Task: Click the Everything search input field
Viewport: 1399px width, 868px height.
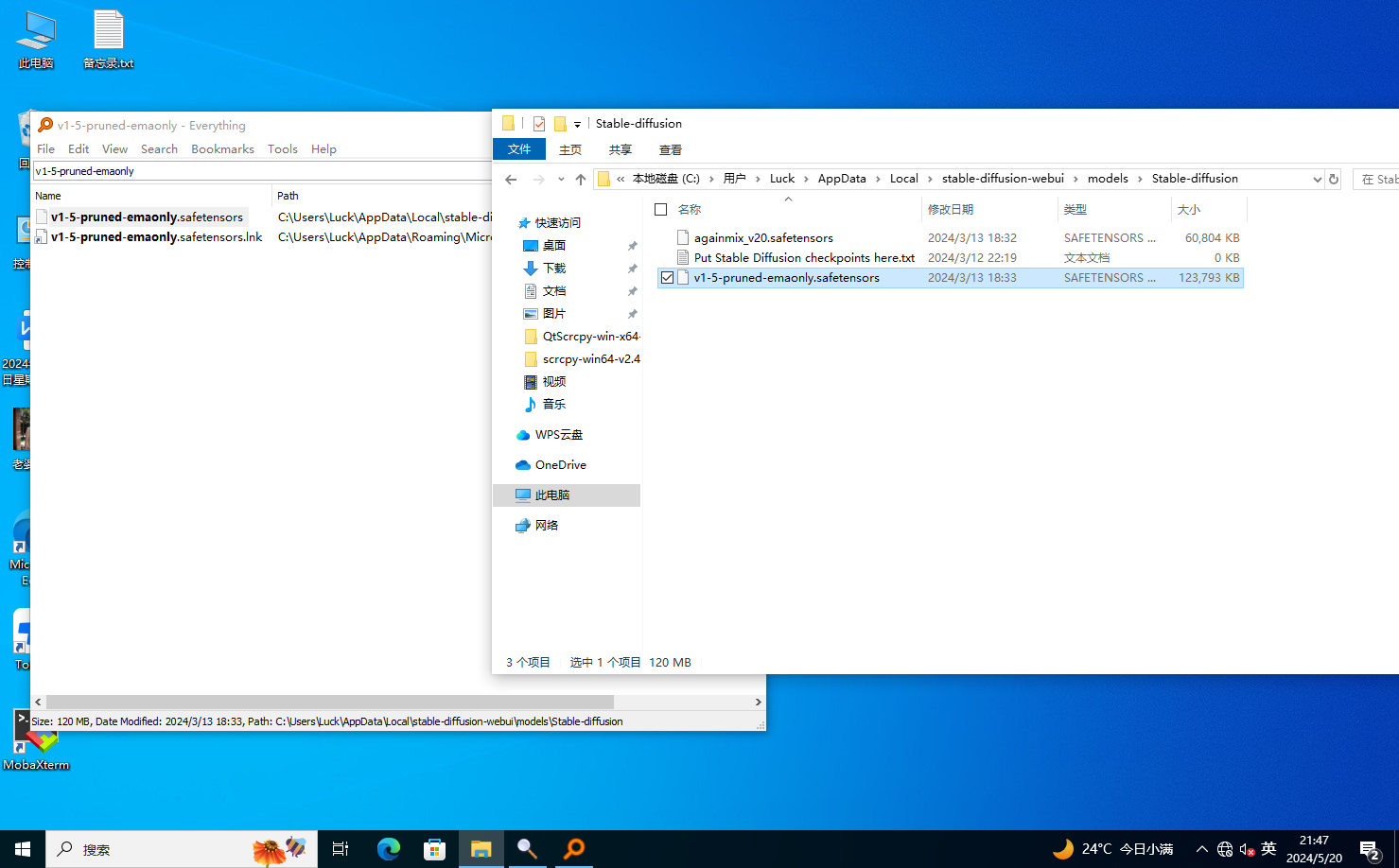Action: (262, 171)
